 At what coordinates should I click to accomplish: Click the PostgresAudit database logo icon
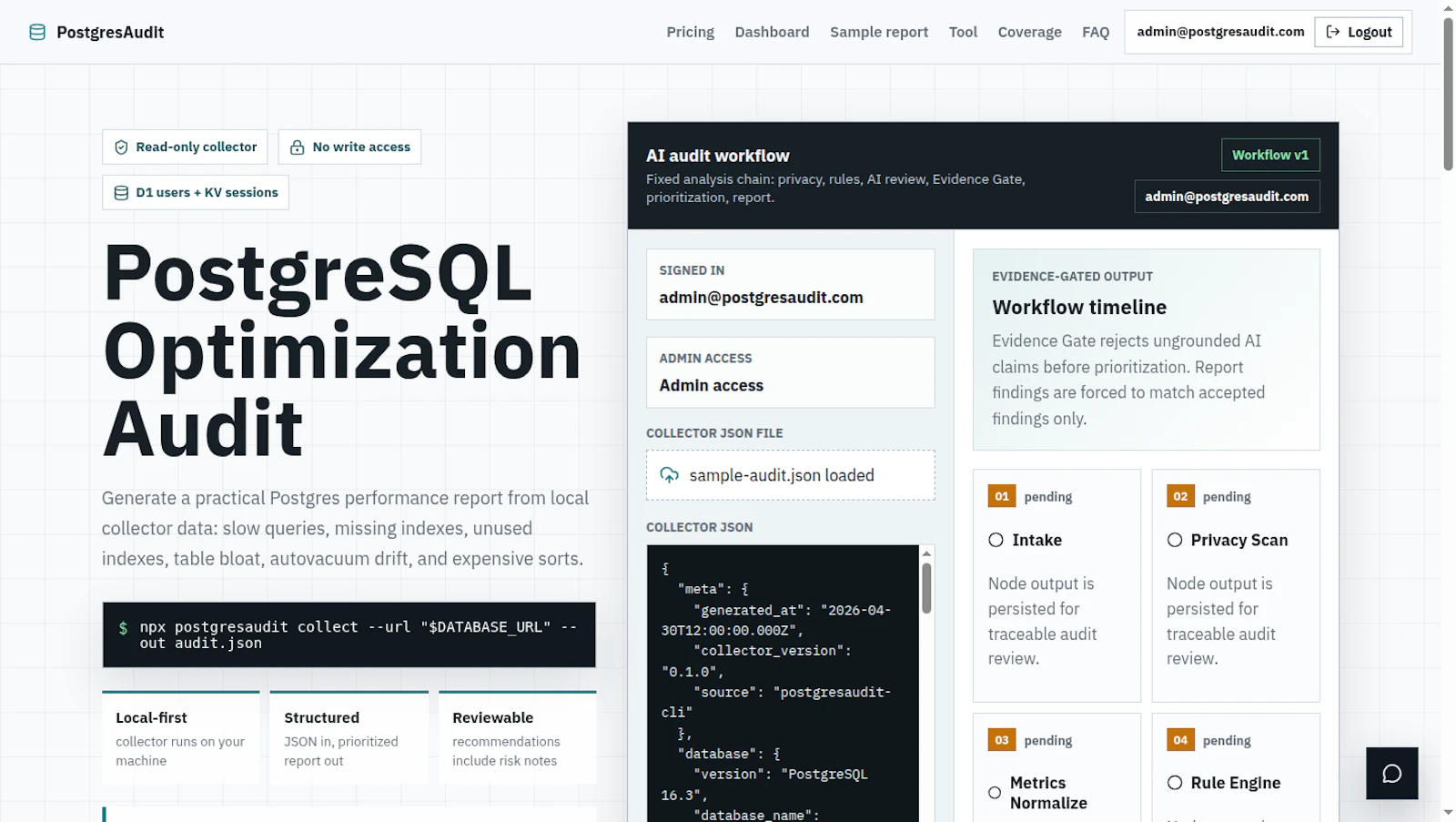(37, 32)
